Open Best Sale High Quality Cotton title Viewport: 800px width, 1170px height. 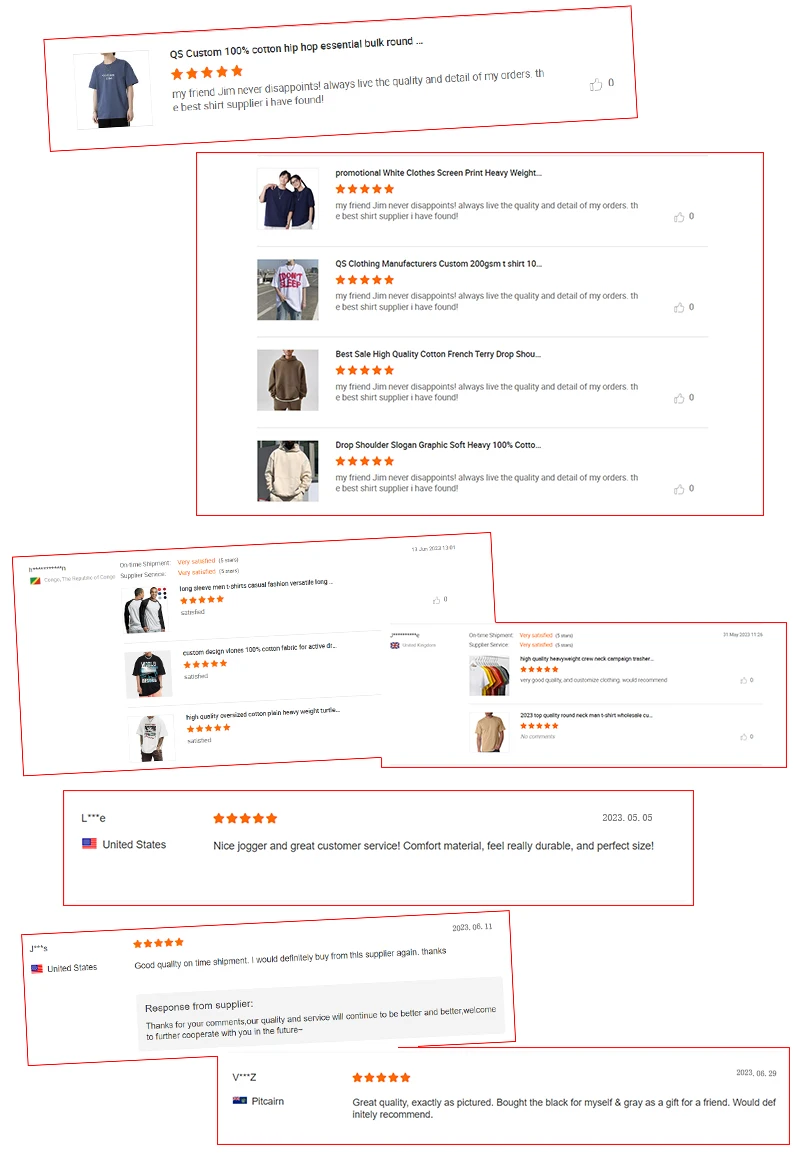[x=438, y=354]
